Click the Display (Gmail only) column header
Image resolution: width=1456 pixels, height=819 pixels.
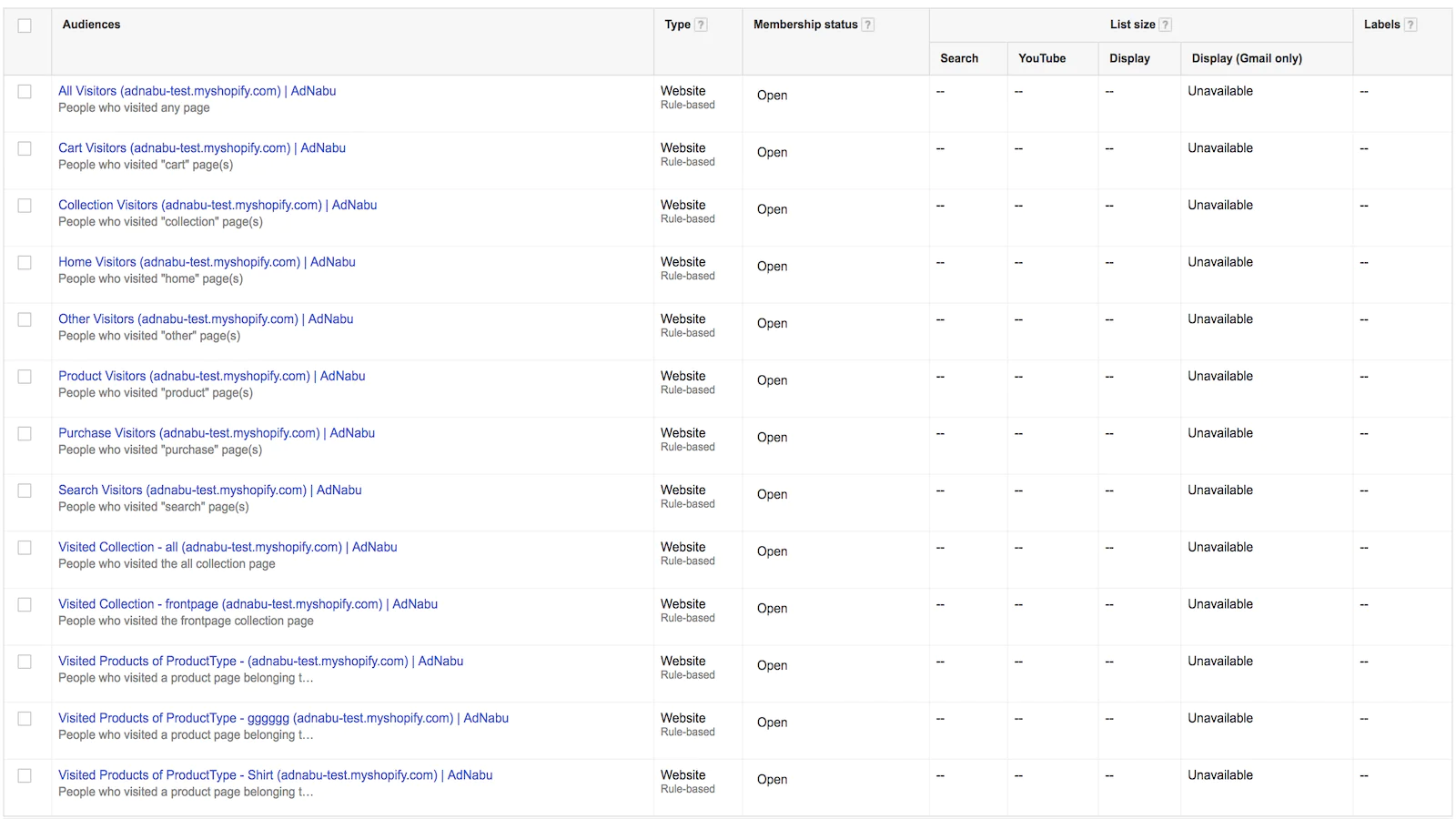1247,58
